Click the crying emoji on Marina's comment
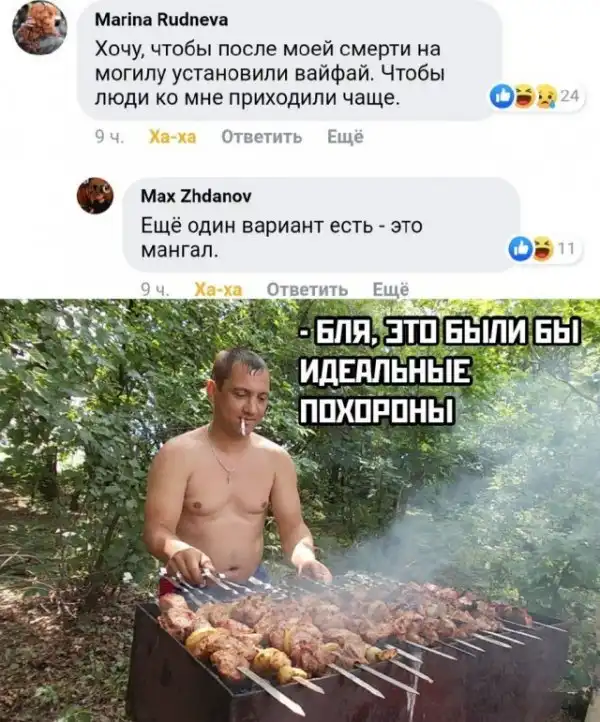The height and width of the screenshot is (722, 600). (546, 96)
